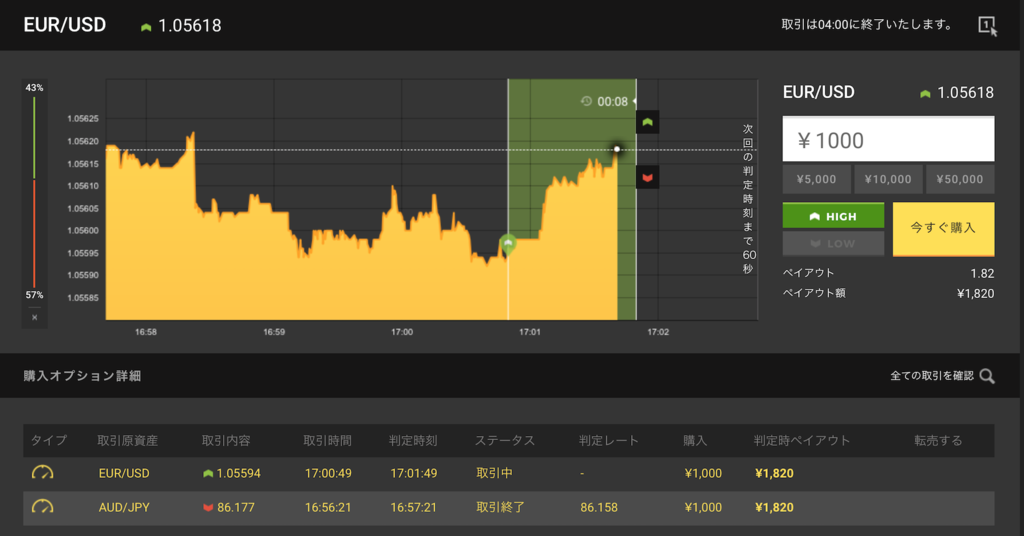Set amount with ¥10,000 preset

888,180
